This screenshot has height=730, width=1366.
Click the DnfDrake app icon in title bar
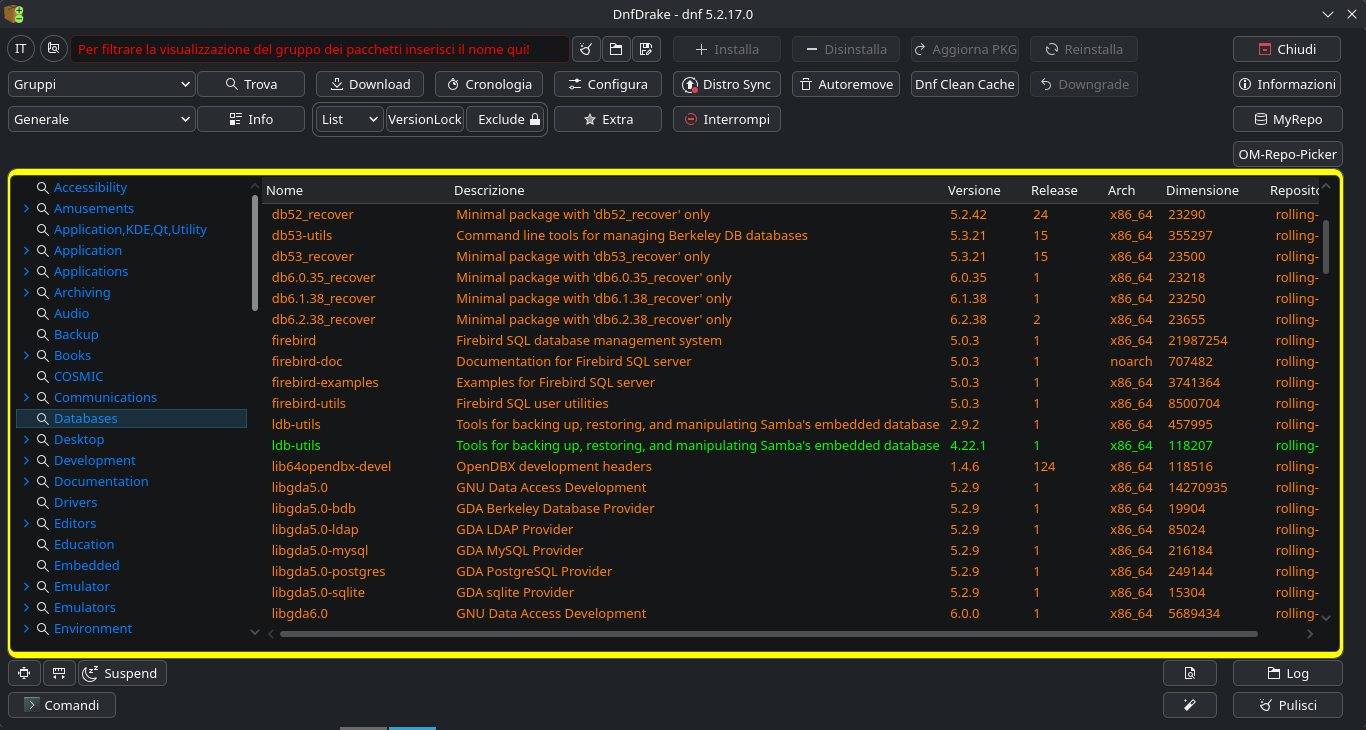pyautogui.click(x=14, y=14)
